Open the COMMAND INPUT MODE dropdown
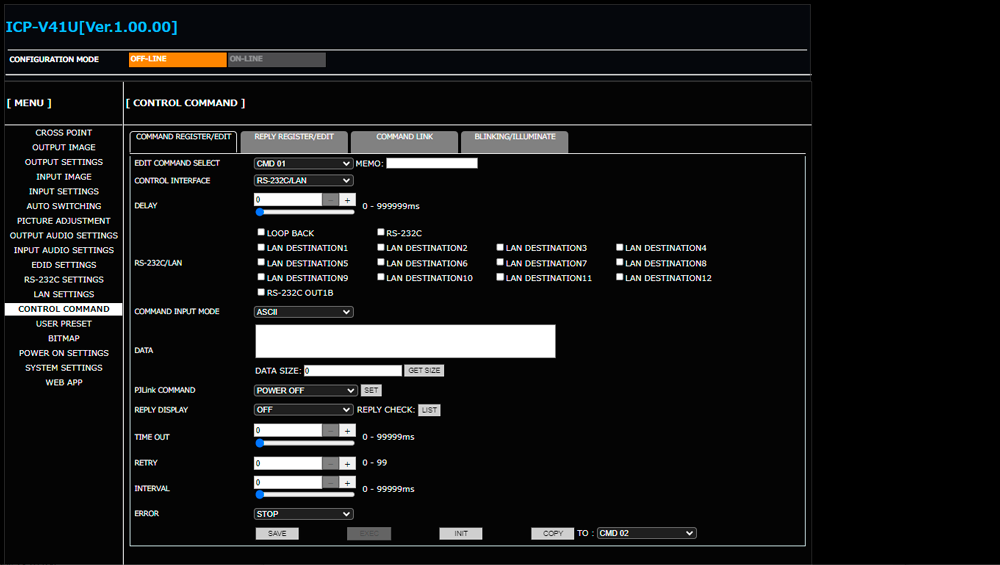 click(303, 312)
